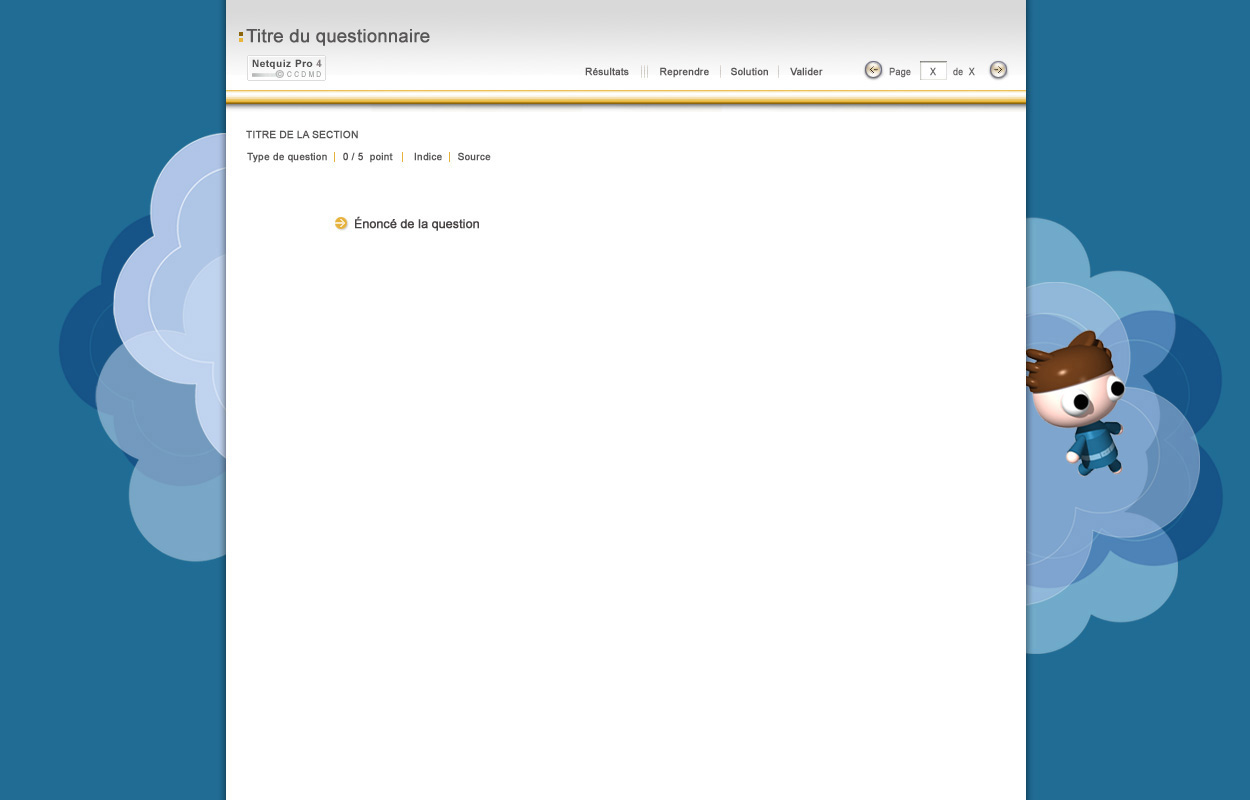Viewport: 1250px width, 800px height.
Task: Click the "Titre du questionnaire" heading
Action: [338, 37]
